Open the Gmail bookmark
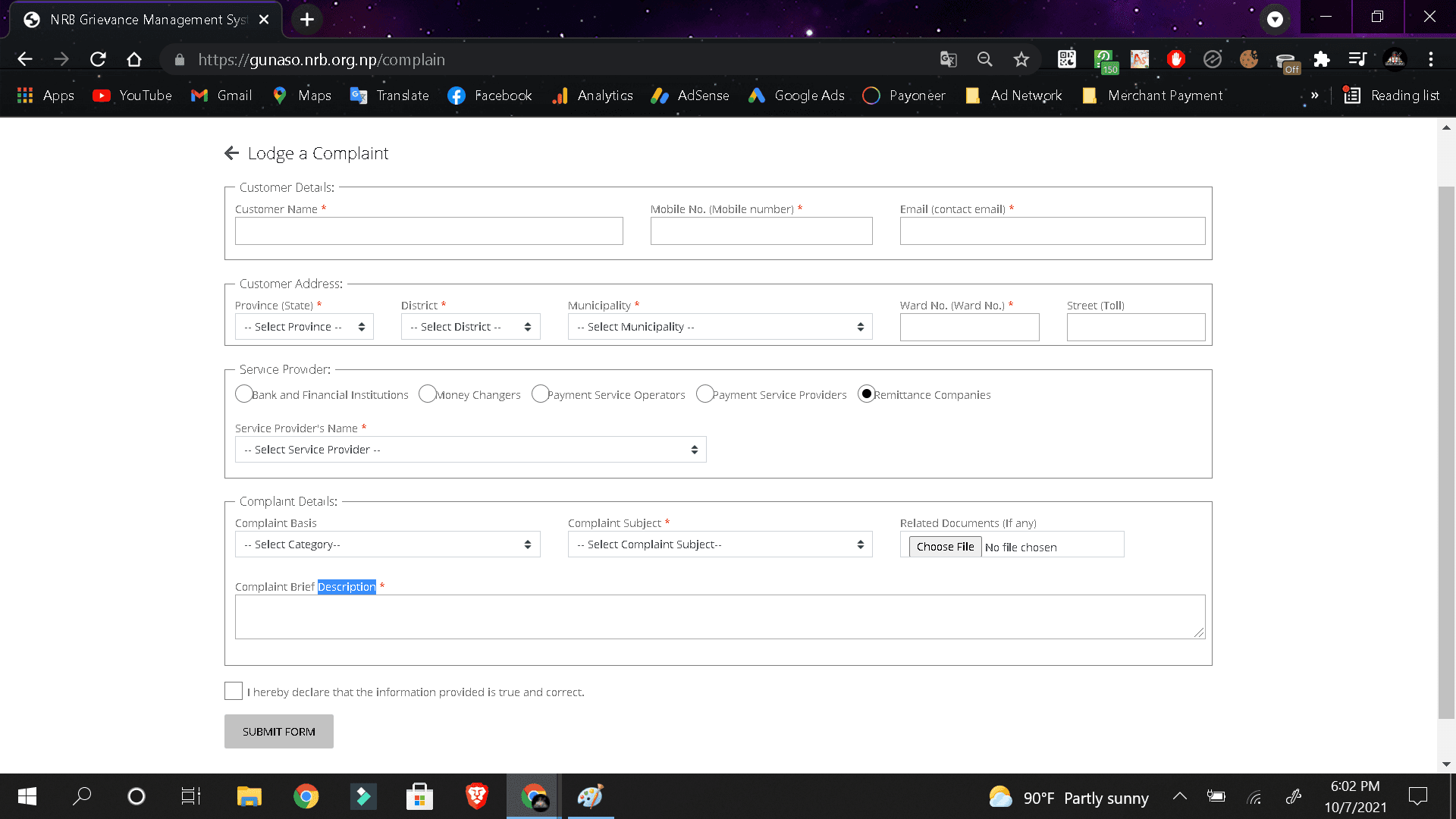This screenshot has height=819, width=1456. click(x=221, y=96)
